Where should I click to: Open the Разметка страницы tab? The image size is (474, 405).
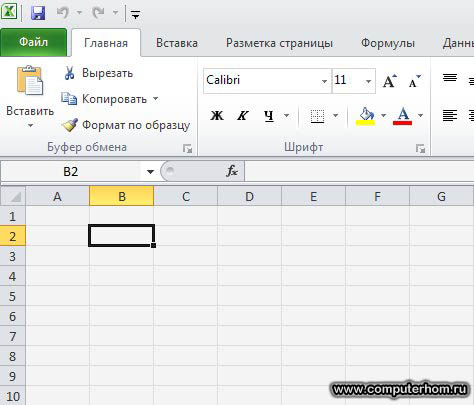coord(279,43)
